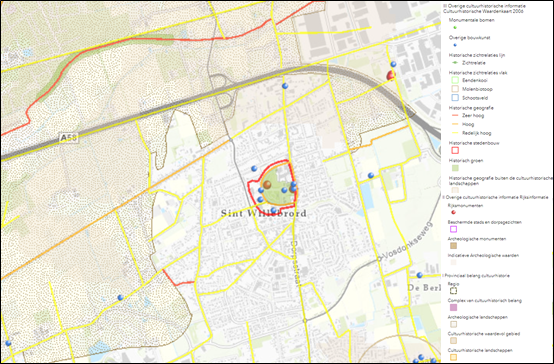Select the yellow 'Redelijk hoog' line symbol

coord(455,133)
